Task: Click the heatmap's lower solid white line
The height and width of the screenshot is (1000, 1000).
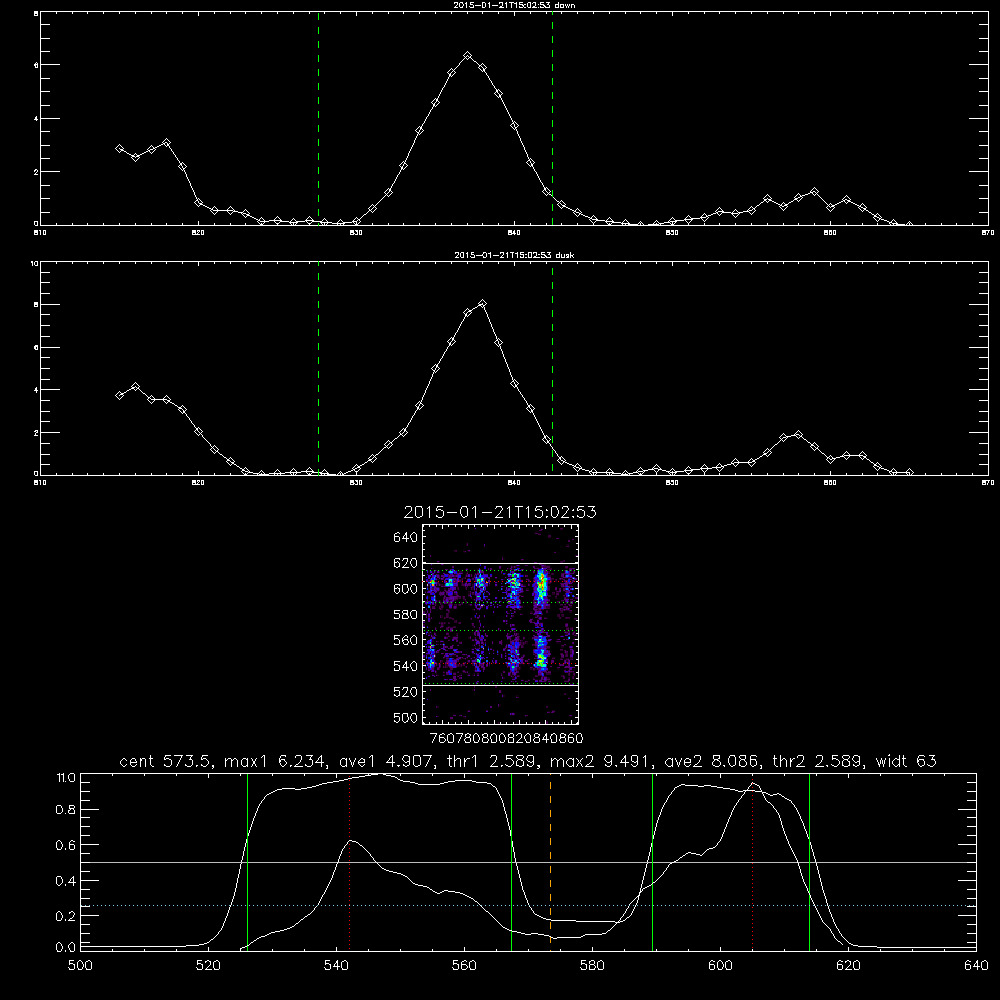Action: pyautogui.click(x=500, y=686)
